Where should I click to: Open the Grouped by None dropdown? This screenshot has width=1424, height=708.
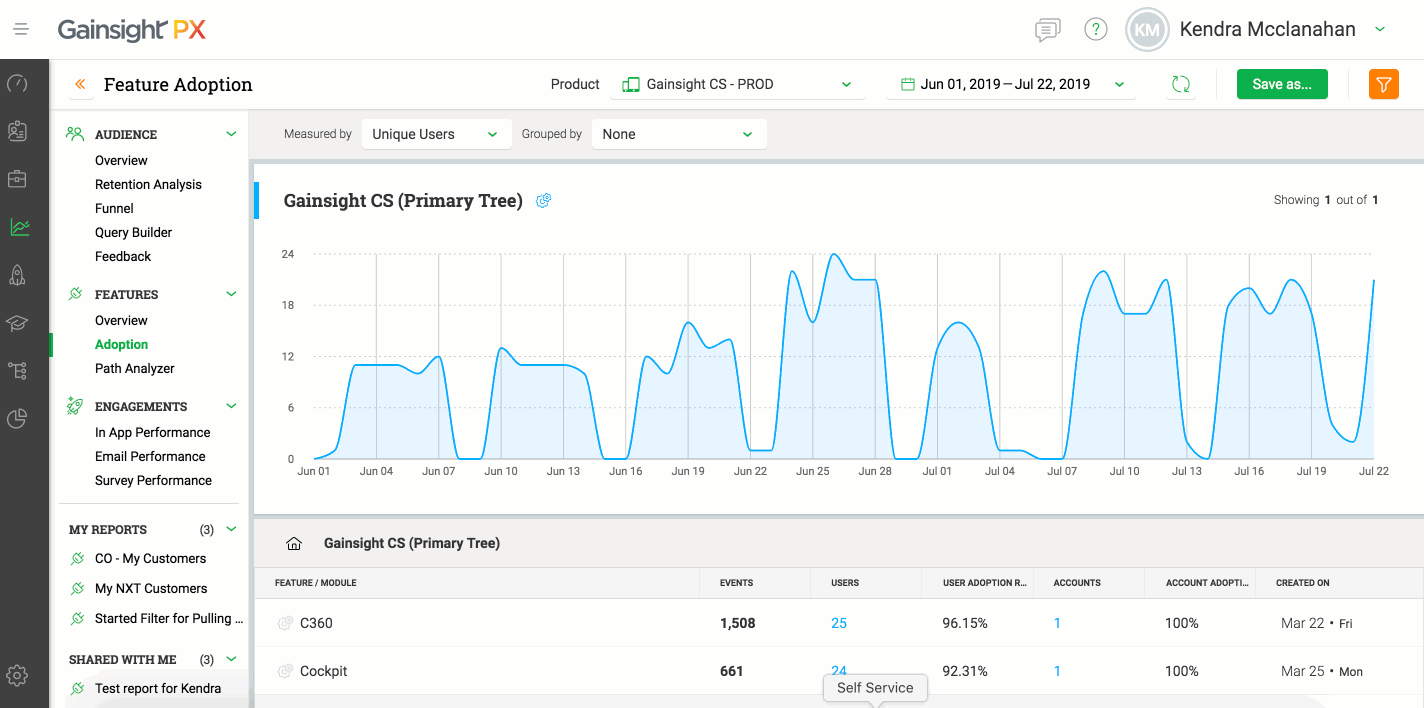(678, 134)
